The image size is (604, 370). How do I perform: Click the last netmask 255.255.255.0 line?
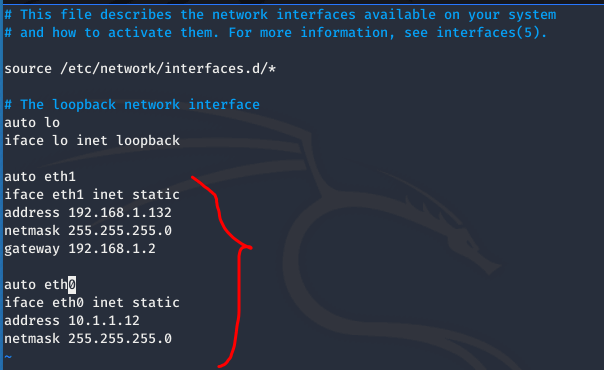[x=88, y=339]
